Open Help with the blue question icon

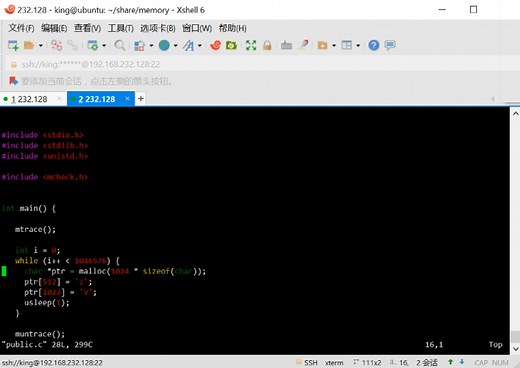tap(374, 45)
